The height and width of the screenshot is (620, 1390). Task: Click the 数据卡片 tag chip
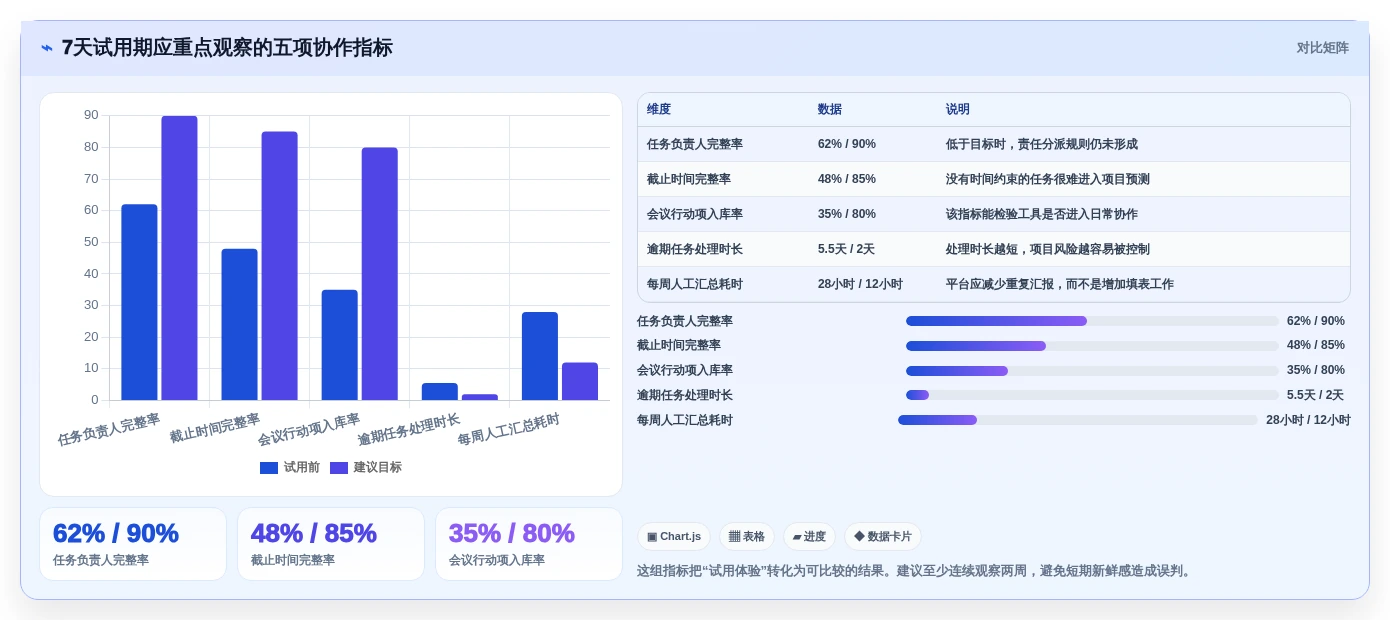[x=883, y=537]
